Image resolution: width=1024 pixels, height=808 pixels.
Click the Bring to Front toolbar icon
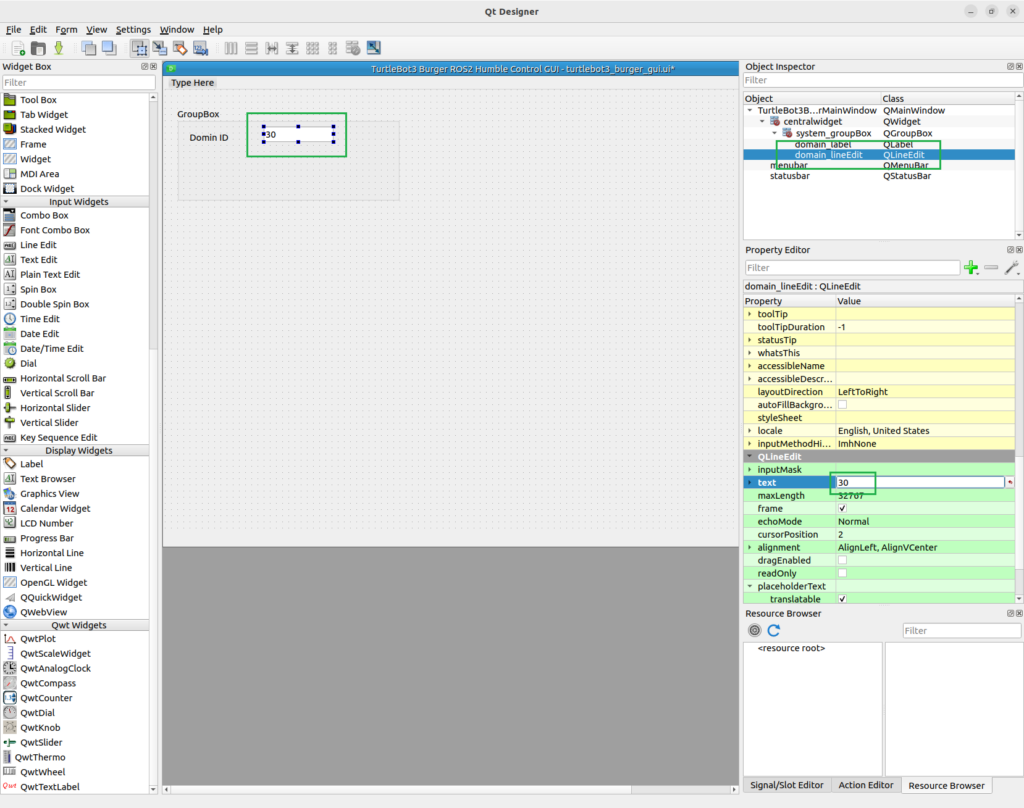pyautogui.click(x=109, y=48)
